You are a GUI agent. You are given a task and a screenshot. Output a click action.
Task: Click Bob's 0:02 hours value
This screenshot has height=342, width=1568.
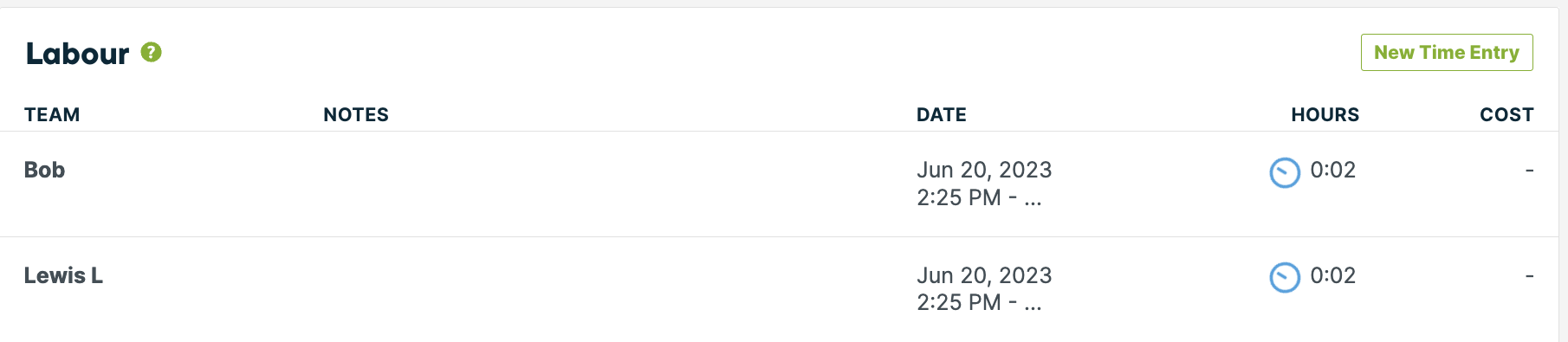[1333, 170]
